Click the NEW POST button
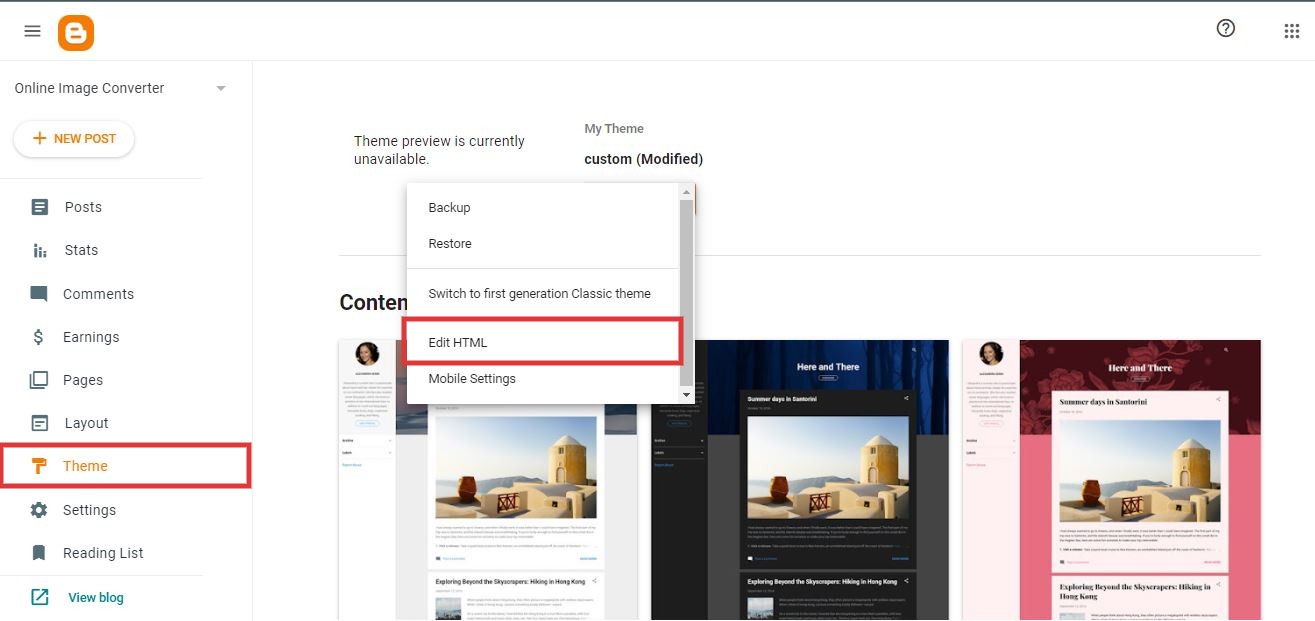This screenshot has width=1315, height=621. [x=73, y=138]
